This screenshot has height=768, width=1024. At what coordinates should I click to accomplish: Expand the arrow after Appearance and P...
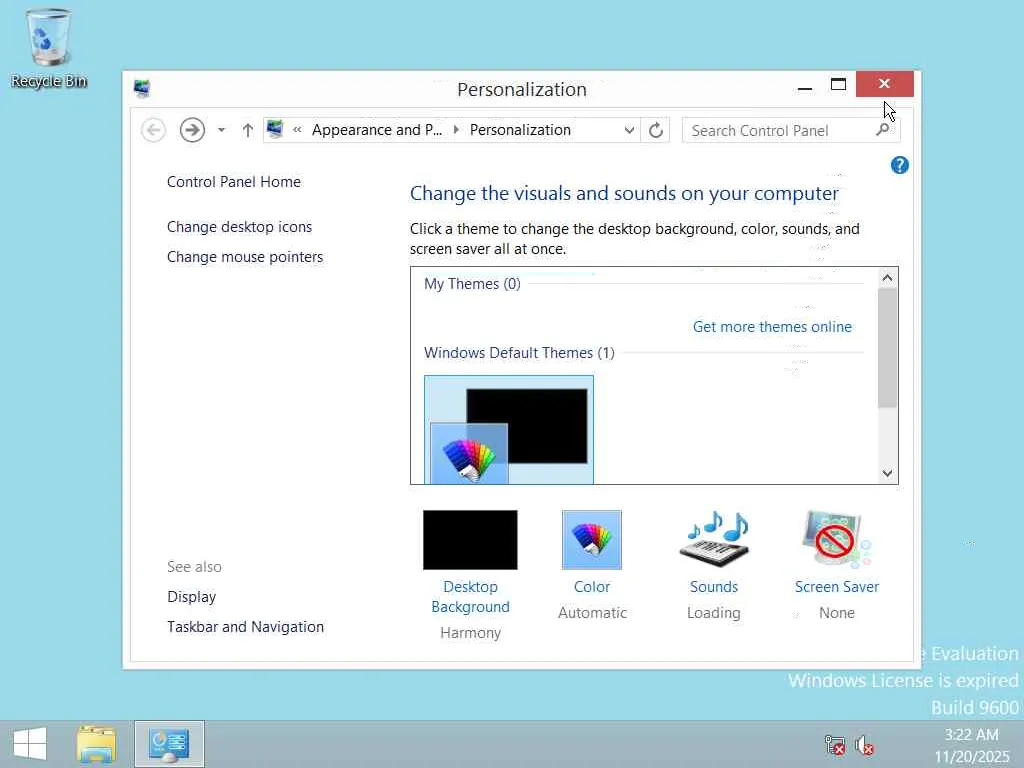coord(456,130)
